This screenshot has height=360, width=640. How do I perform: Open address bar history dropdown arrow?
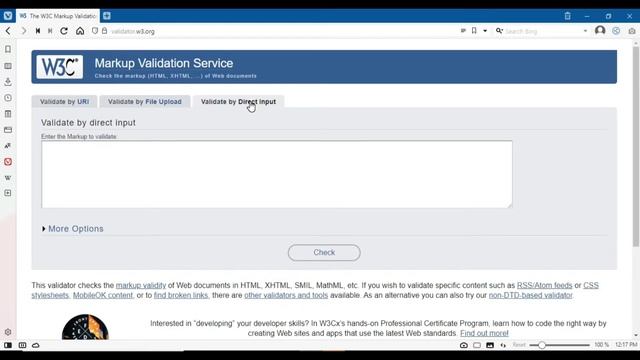point(485,31)
